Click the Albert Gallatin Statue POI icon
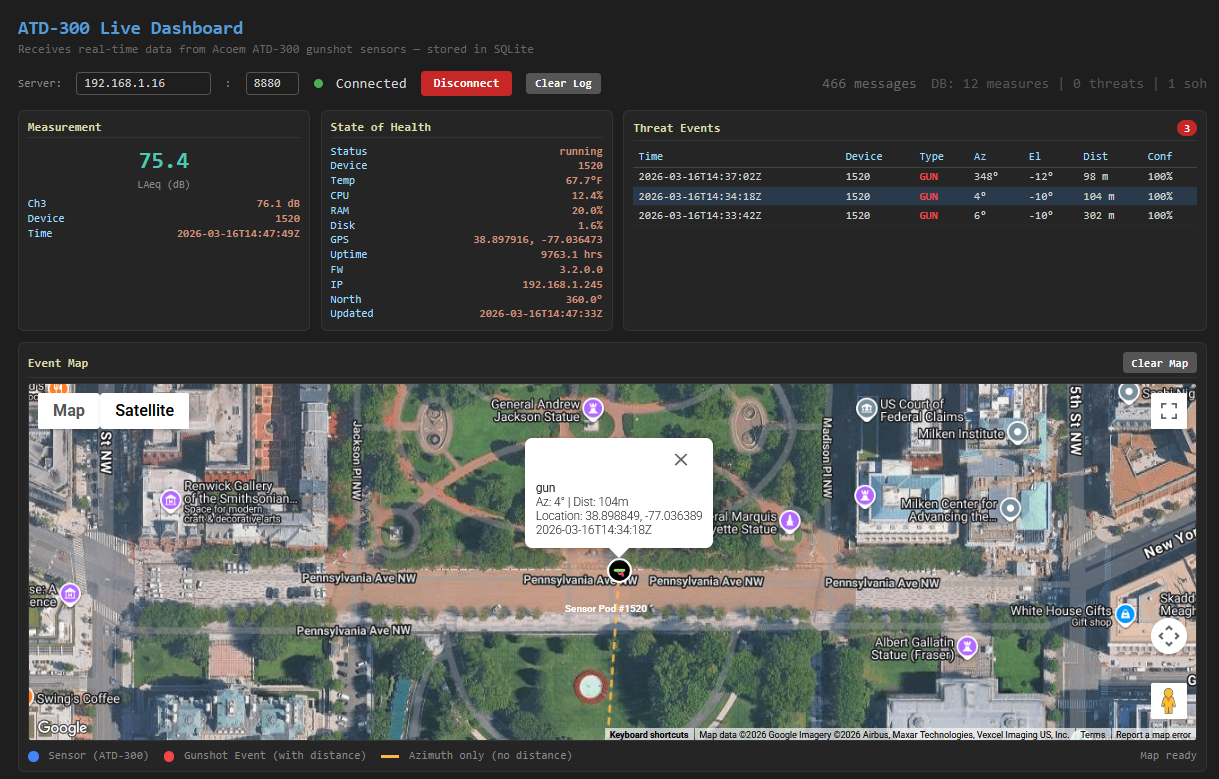The width and height of the screenshot is (1219, 779). point(966,648)
